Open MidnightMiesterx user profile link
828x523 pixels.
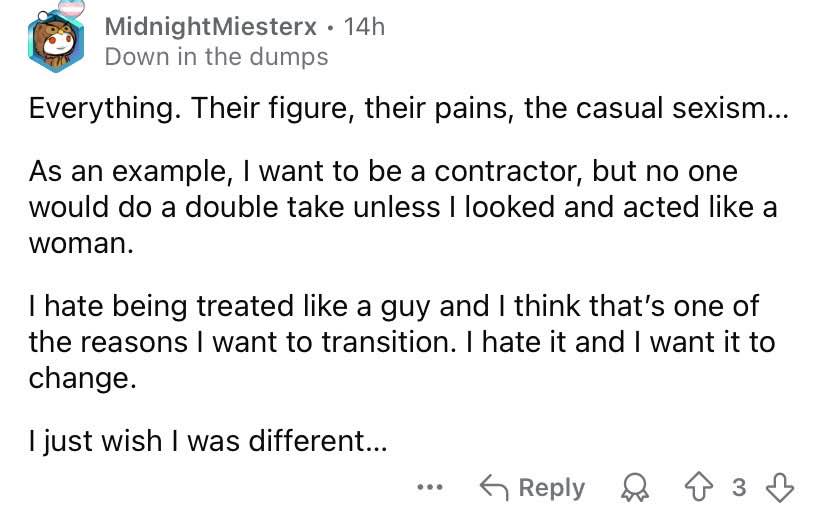[210, 26]
